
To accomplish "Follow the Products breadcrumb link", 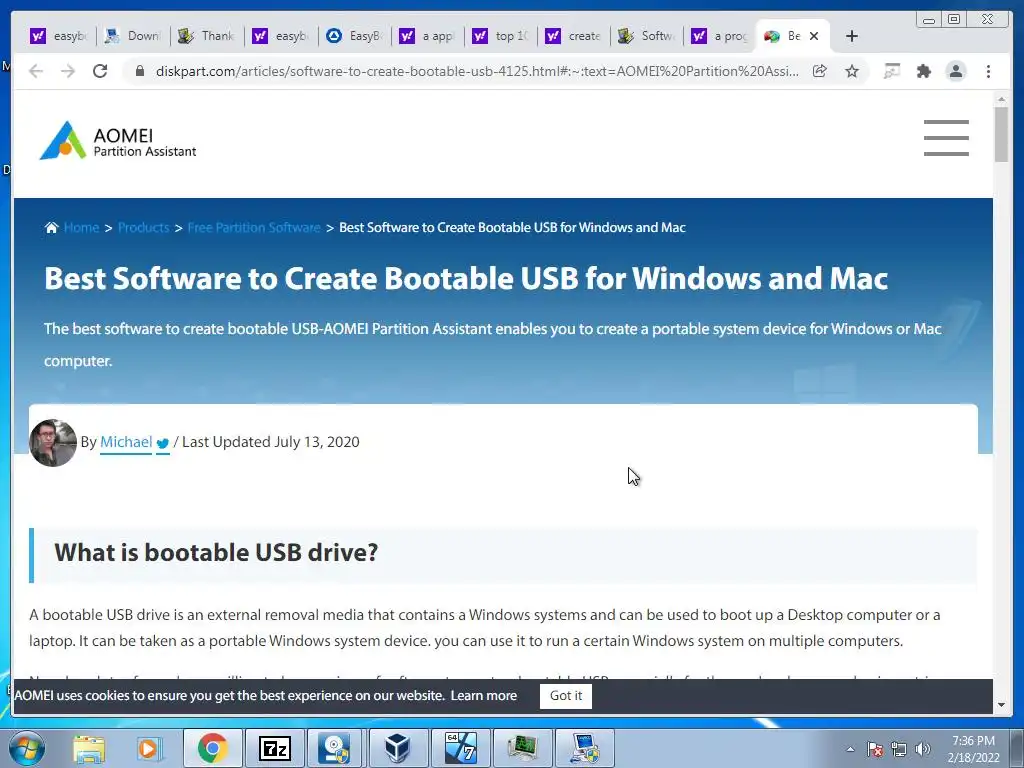I will pos(144,227).
